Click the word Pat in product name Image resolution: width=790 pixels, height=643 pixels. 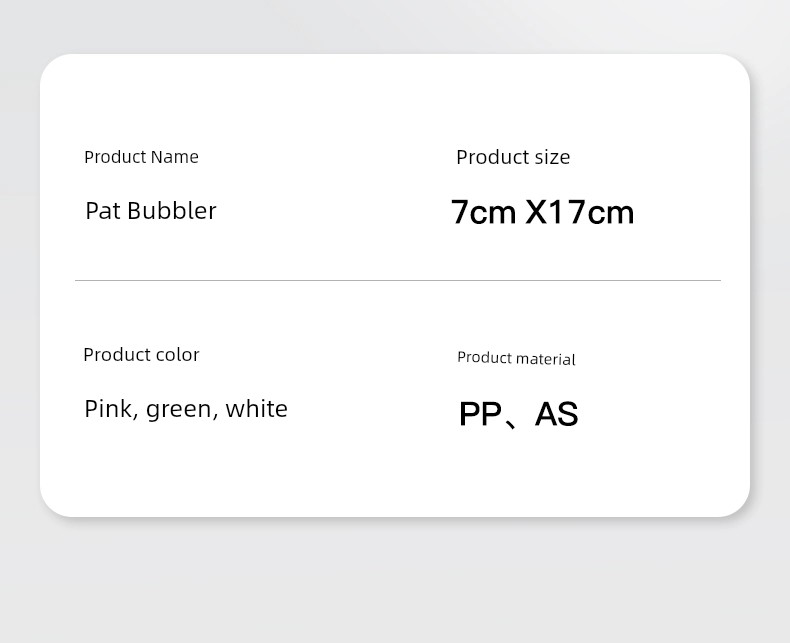[102, 211]
